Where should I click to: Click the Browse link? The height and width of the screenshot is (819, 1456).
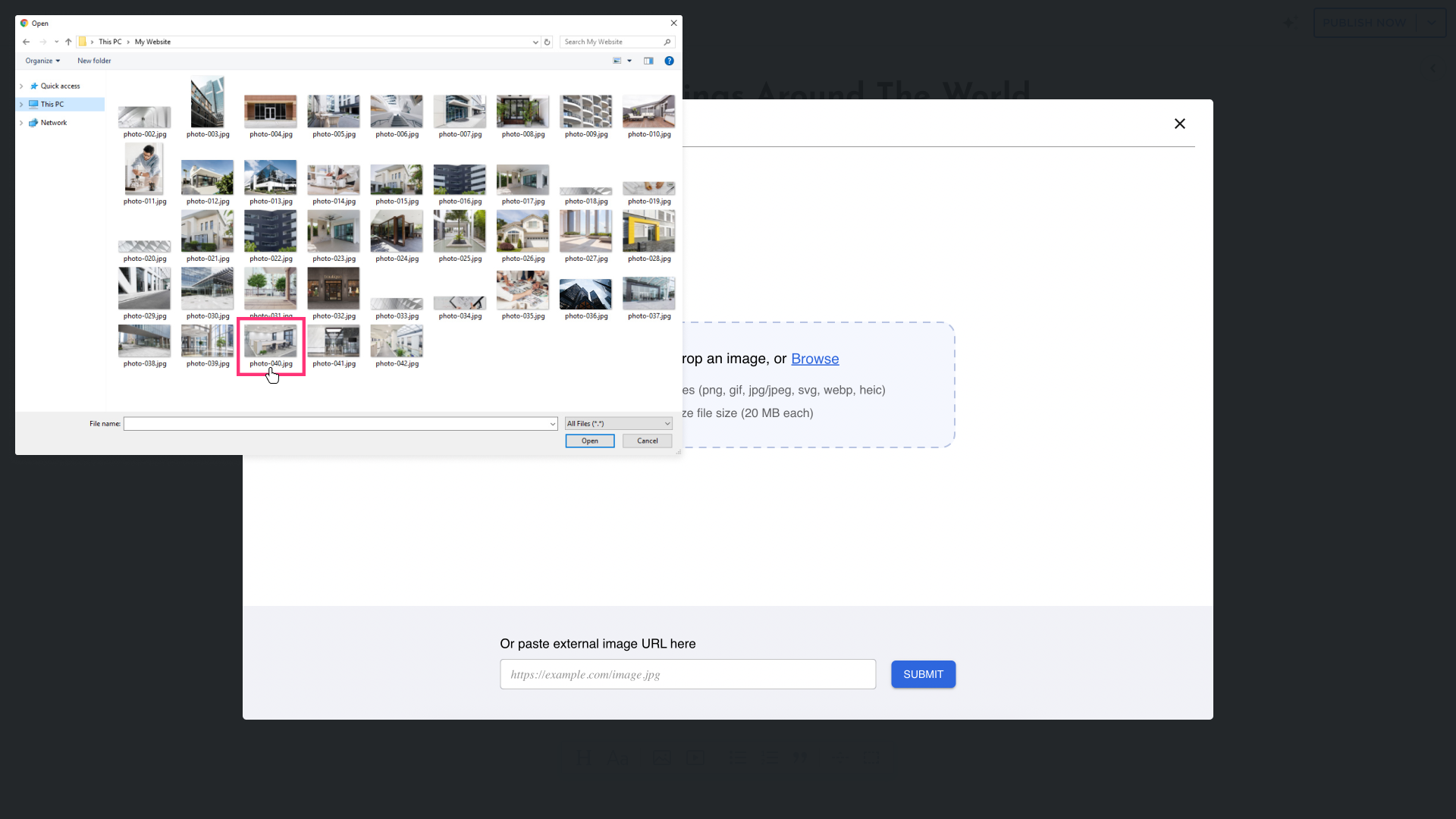click(814, 359)
